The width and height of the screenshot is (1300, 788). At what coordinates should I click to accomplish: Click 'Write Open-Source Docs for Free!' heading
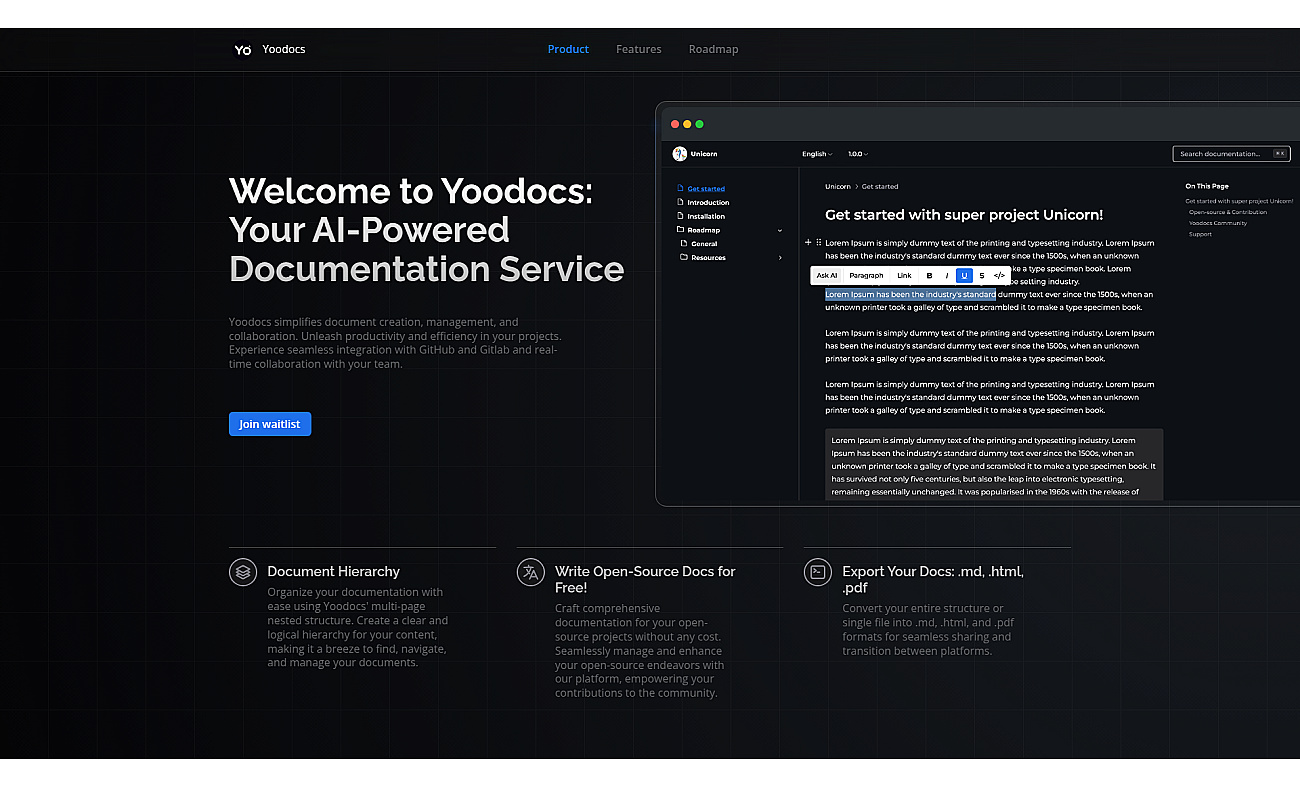pyautogui.click(x=645, y=580)
